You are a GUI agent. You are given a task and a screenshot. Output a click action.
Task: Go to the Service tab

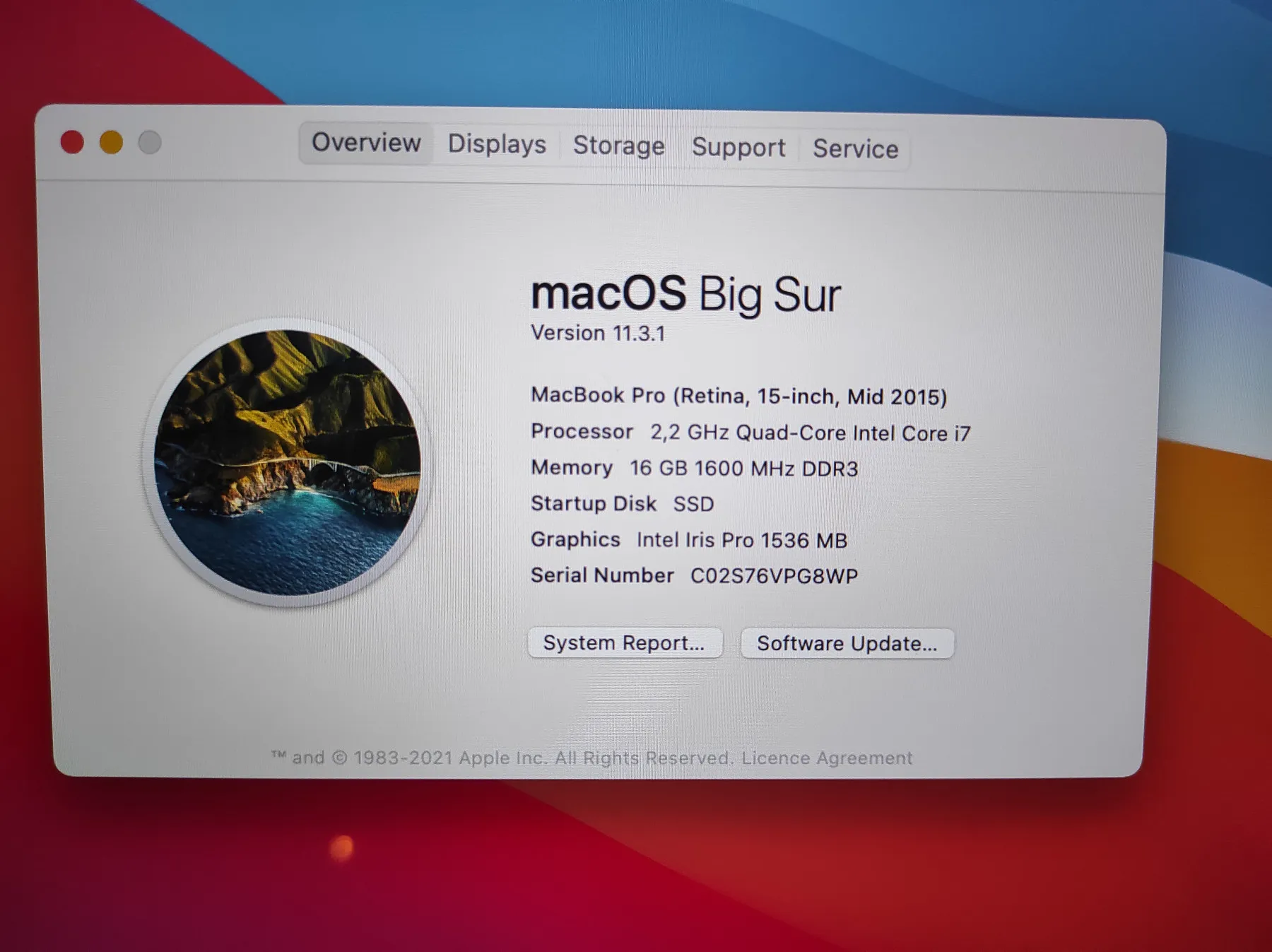[855, 148]
